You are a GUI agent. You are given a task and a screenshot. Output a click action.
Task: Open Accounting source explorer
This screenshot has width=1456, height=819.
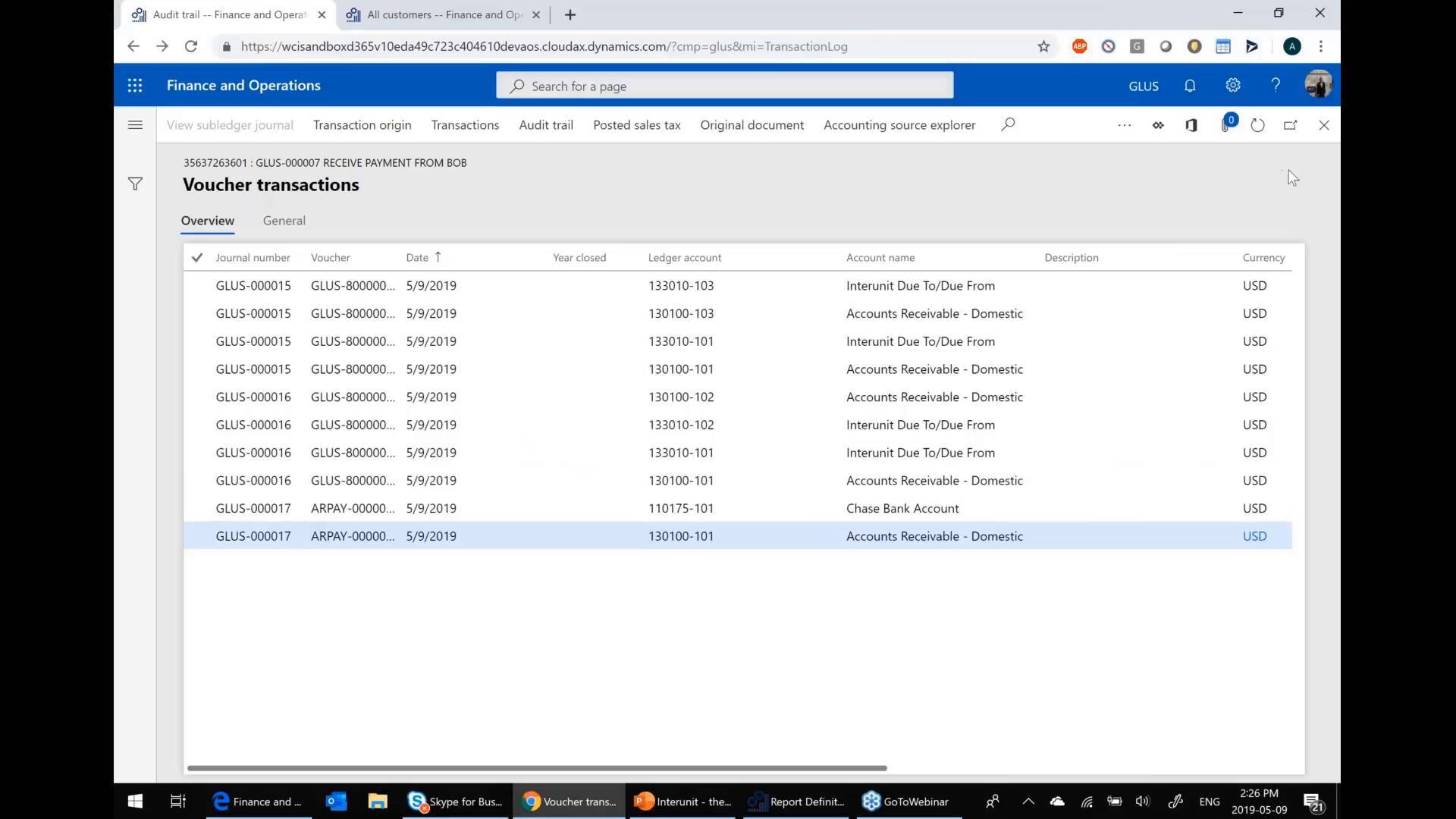(899, 124)
